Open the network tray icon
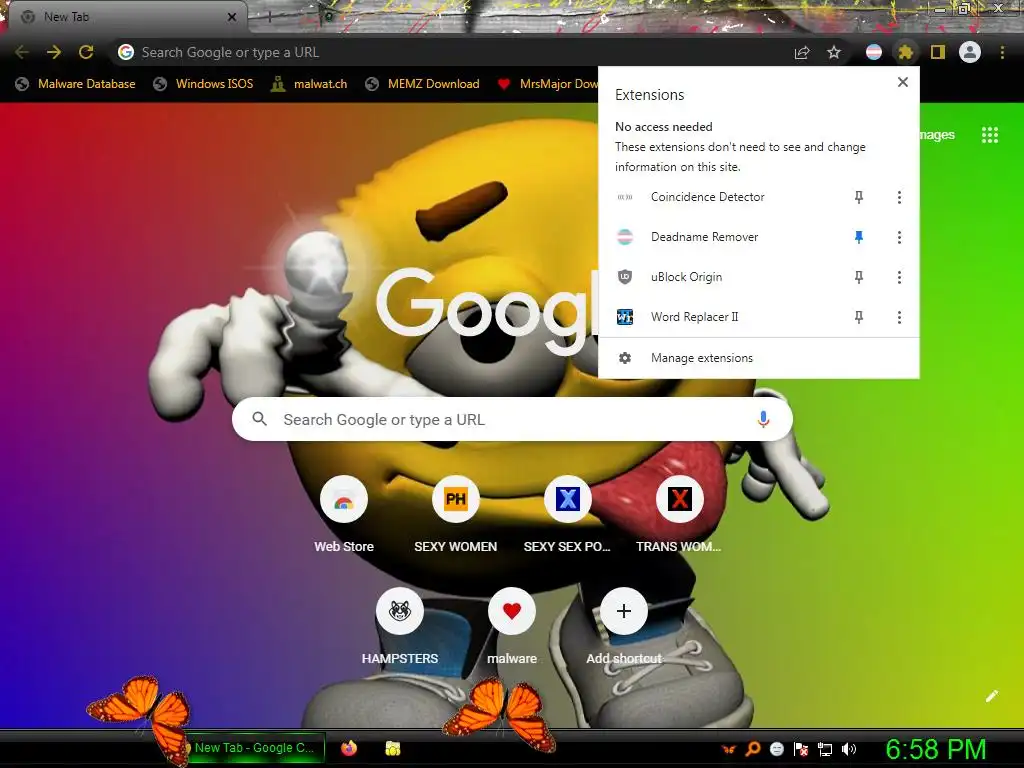 [x=825, y=749]
